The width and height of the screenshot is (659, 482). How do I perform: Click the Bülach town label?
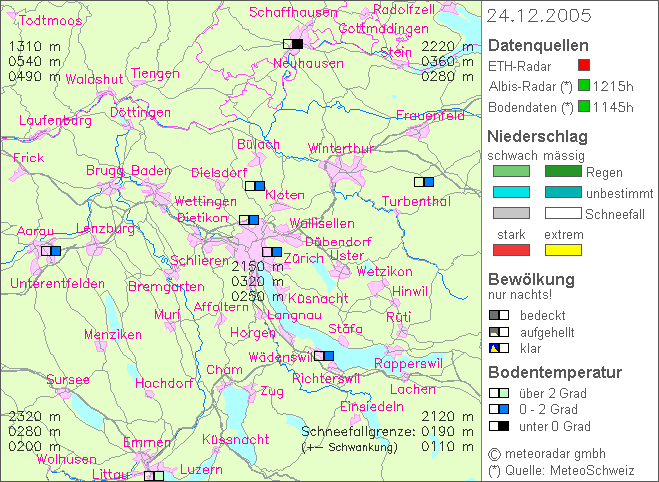[x=258, y=144]
